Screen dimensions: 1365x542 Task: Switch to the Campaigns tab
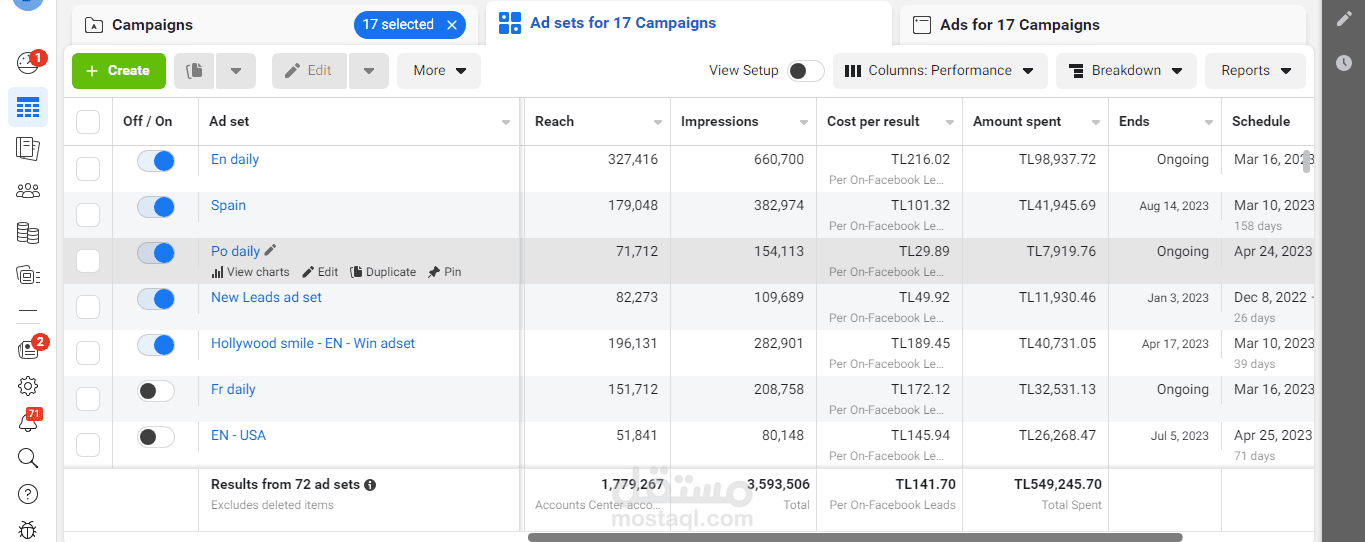tap(275, 25)
